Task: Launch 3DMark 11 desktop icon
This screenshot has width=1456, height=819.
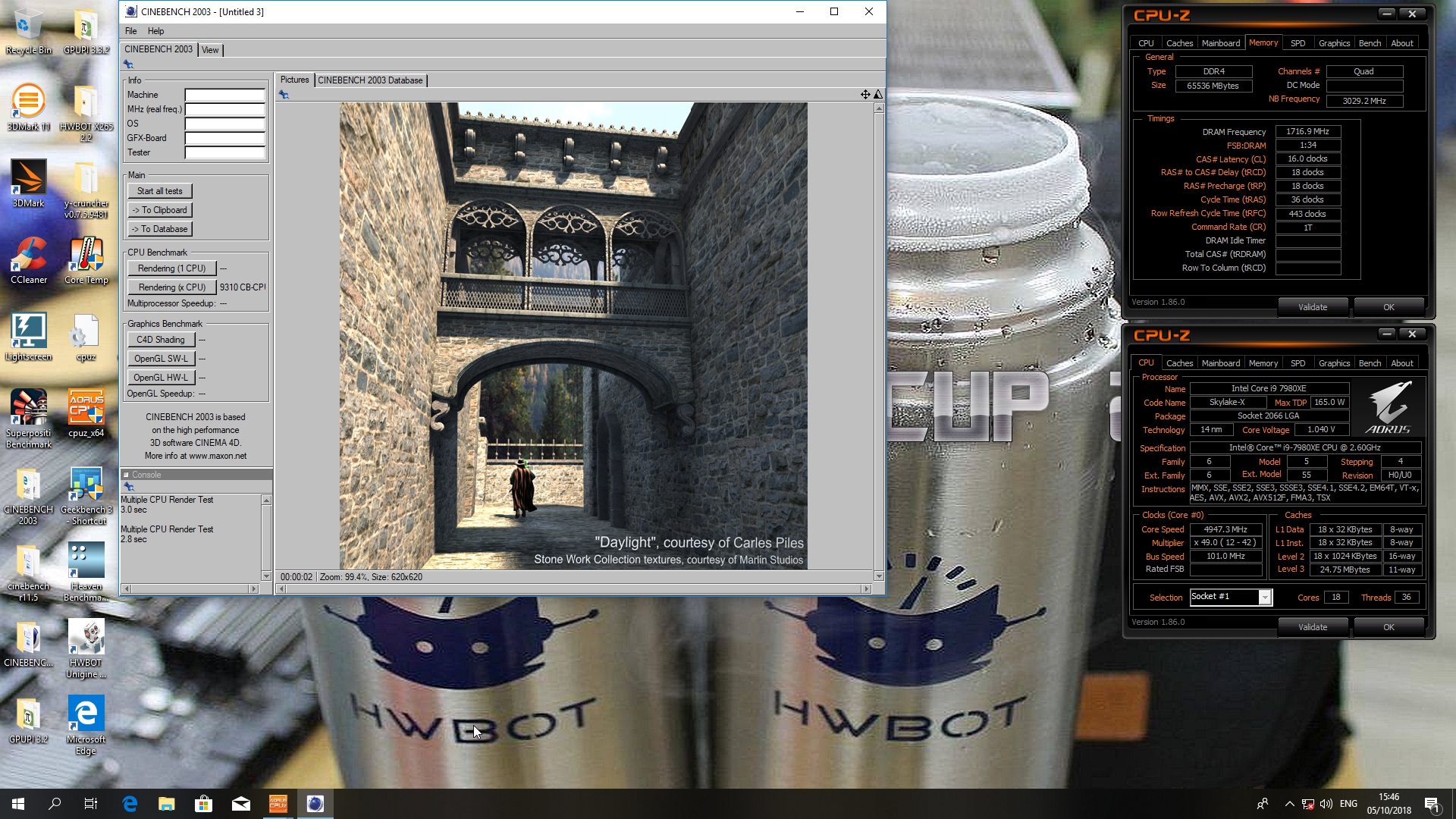Action: pos(28,107)
